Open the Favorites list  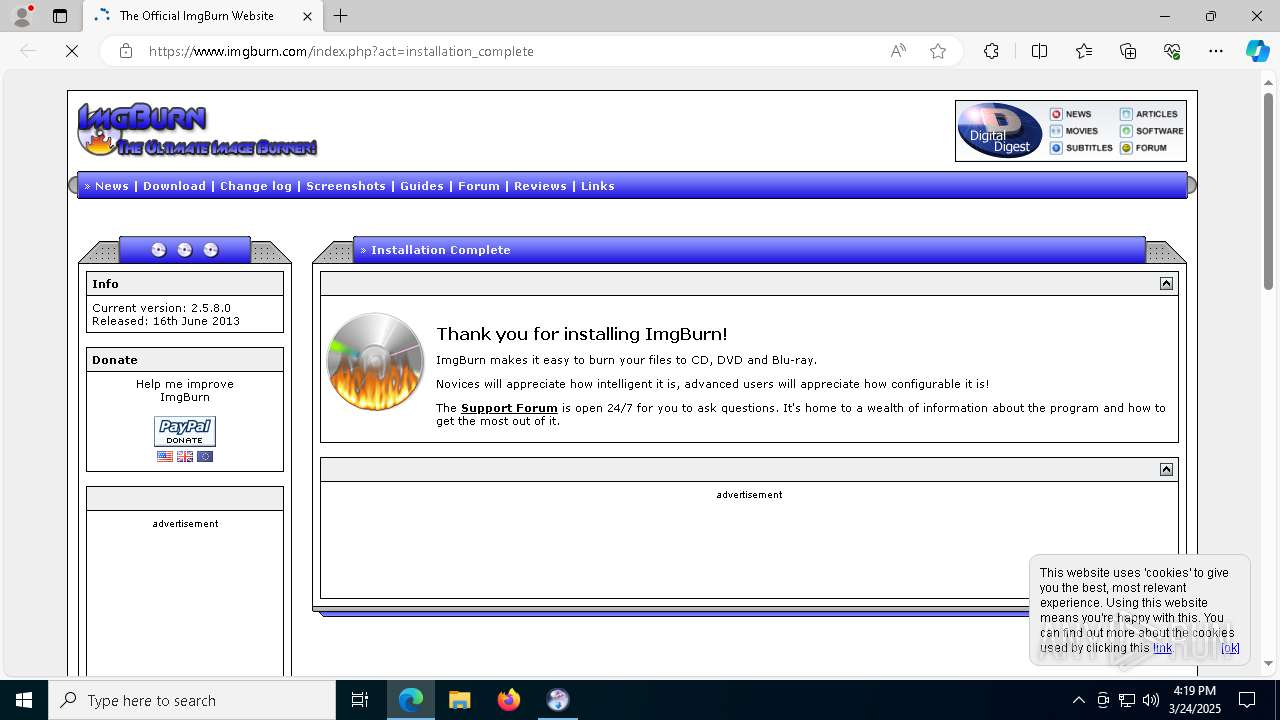click(x=1084, y=51)
